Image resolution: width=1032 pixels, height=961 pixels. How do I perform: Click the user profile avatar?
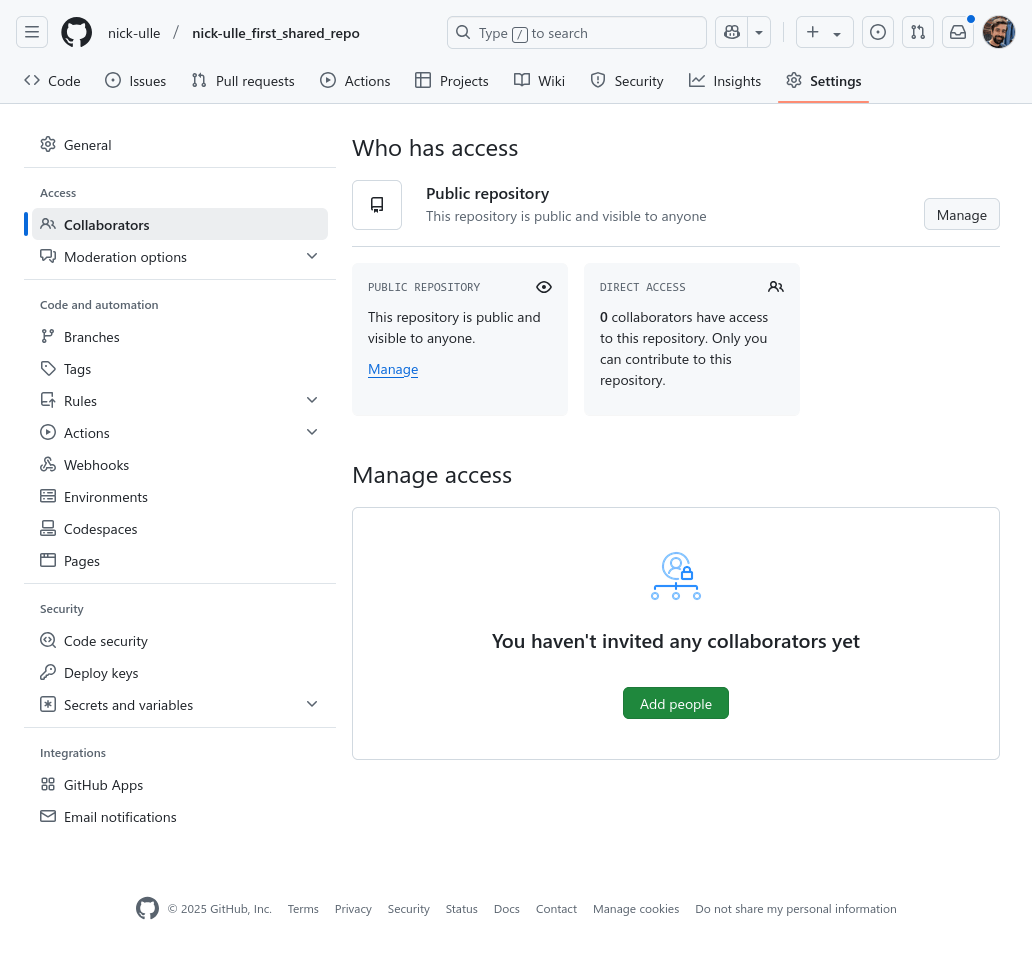pyautogui.click(x=999, y=32)
